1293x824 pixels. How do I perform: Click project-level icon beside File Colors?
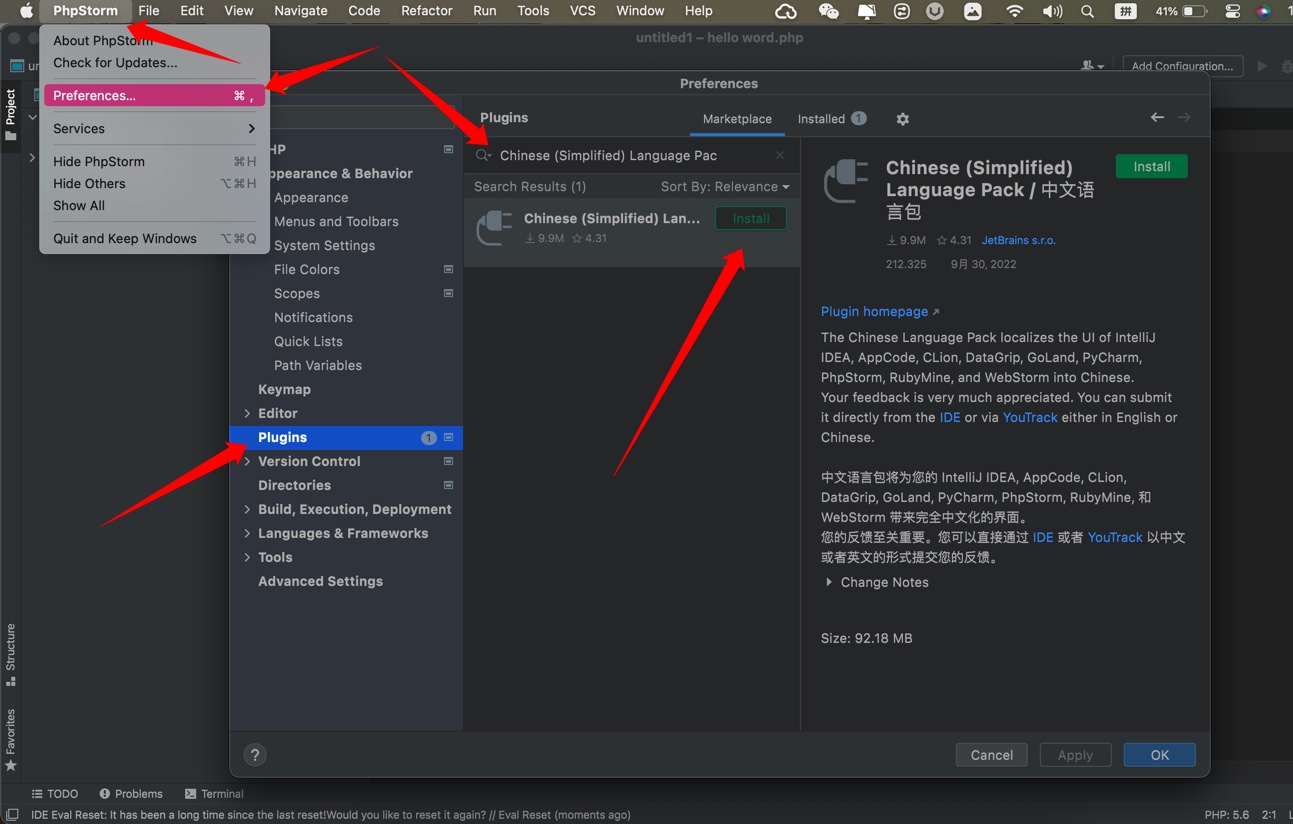coord(449,270)
